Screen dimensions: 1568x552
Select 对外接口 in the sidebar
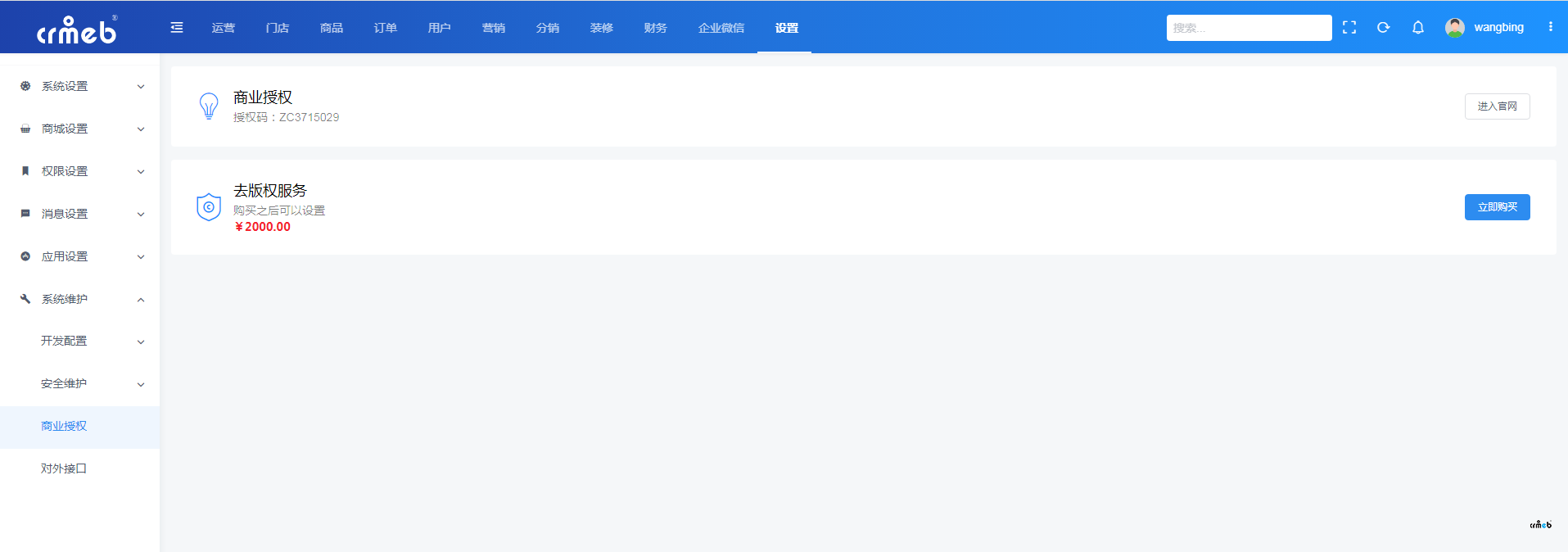tap(64, 468)
